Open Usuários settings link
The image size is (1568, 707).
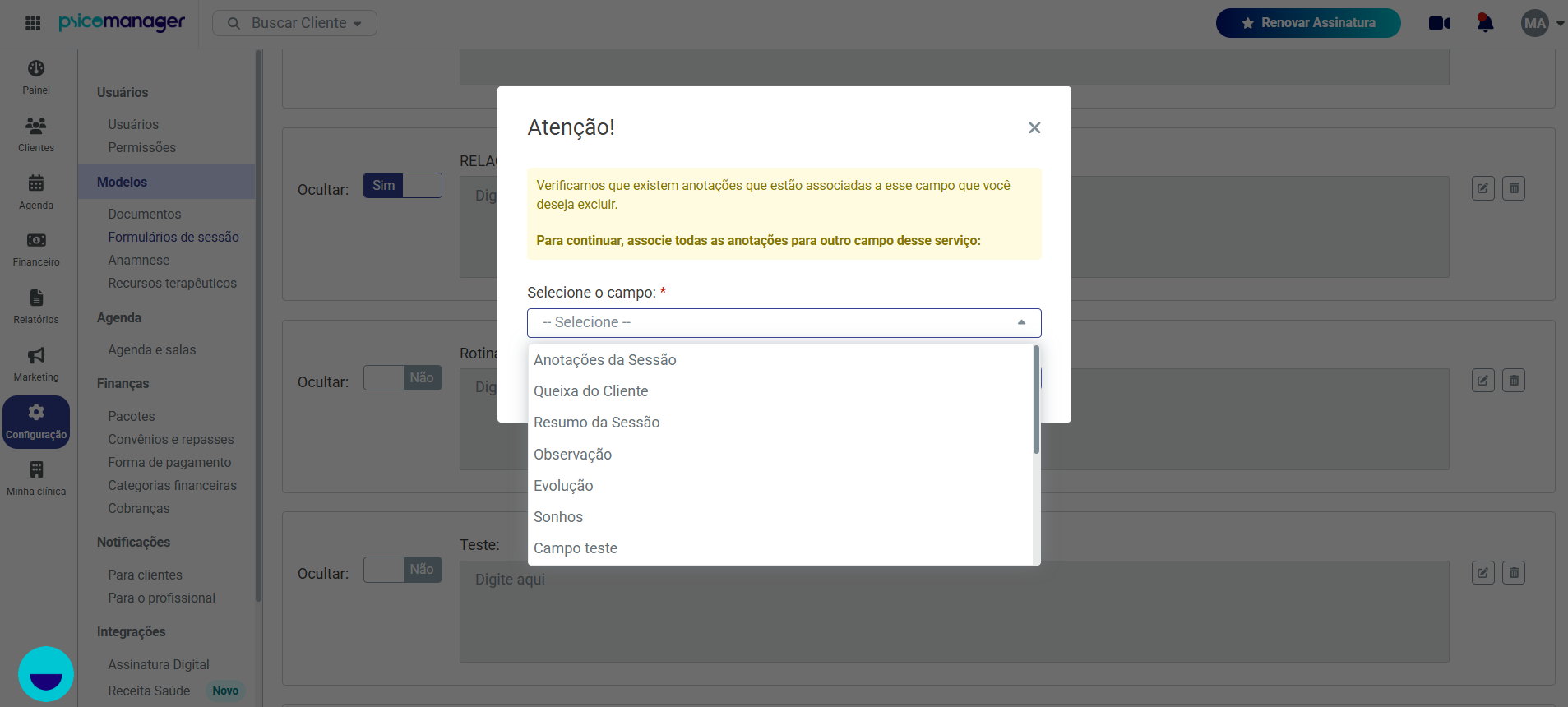tap(133, 124)
